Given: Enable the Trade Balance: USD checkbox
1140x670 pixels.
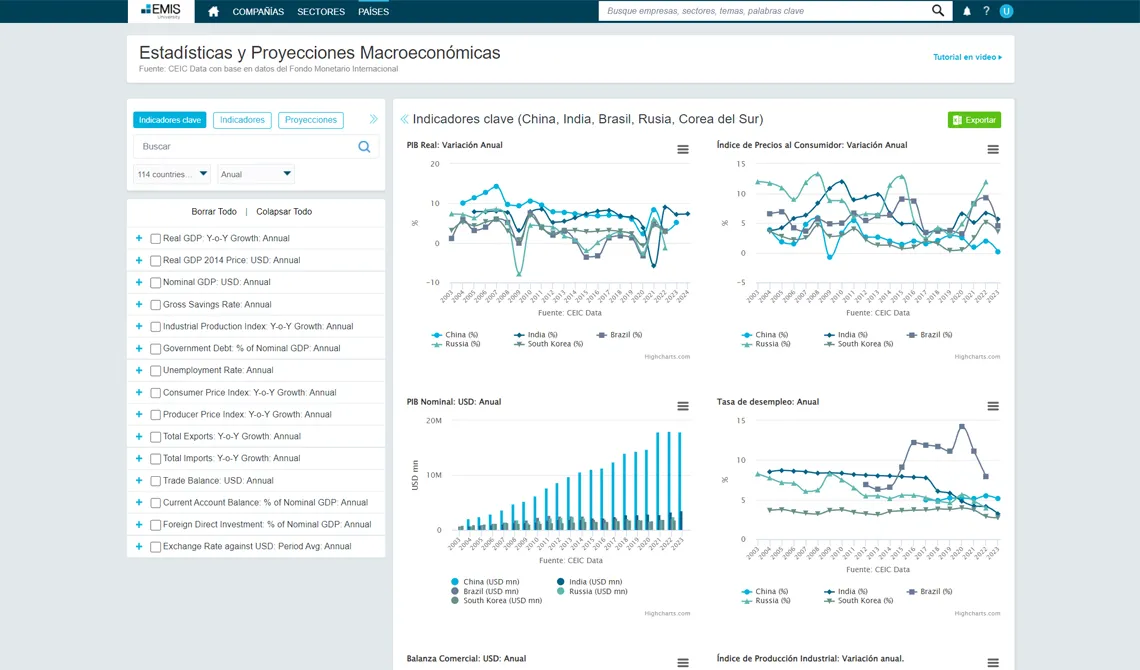Looking at the screenshot, I should [156, 481].
